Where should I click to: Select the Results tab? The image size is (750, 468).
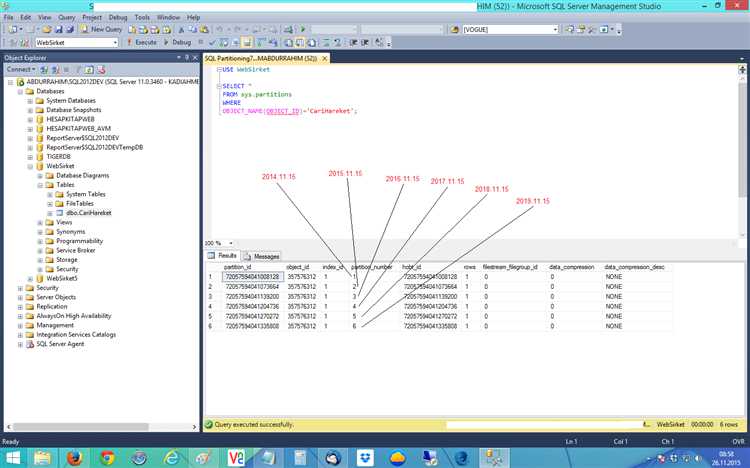click(226, 256)
